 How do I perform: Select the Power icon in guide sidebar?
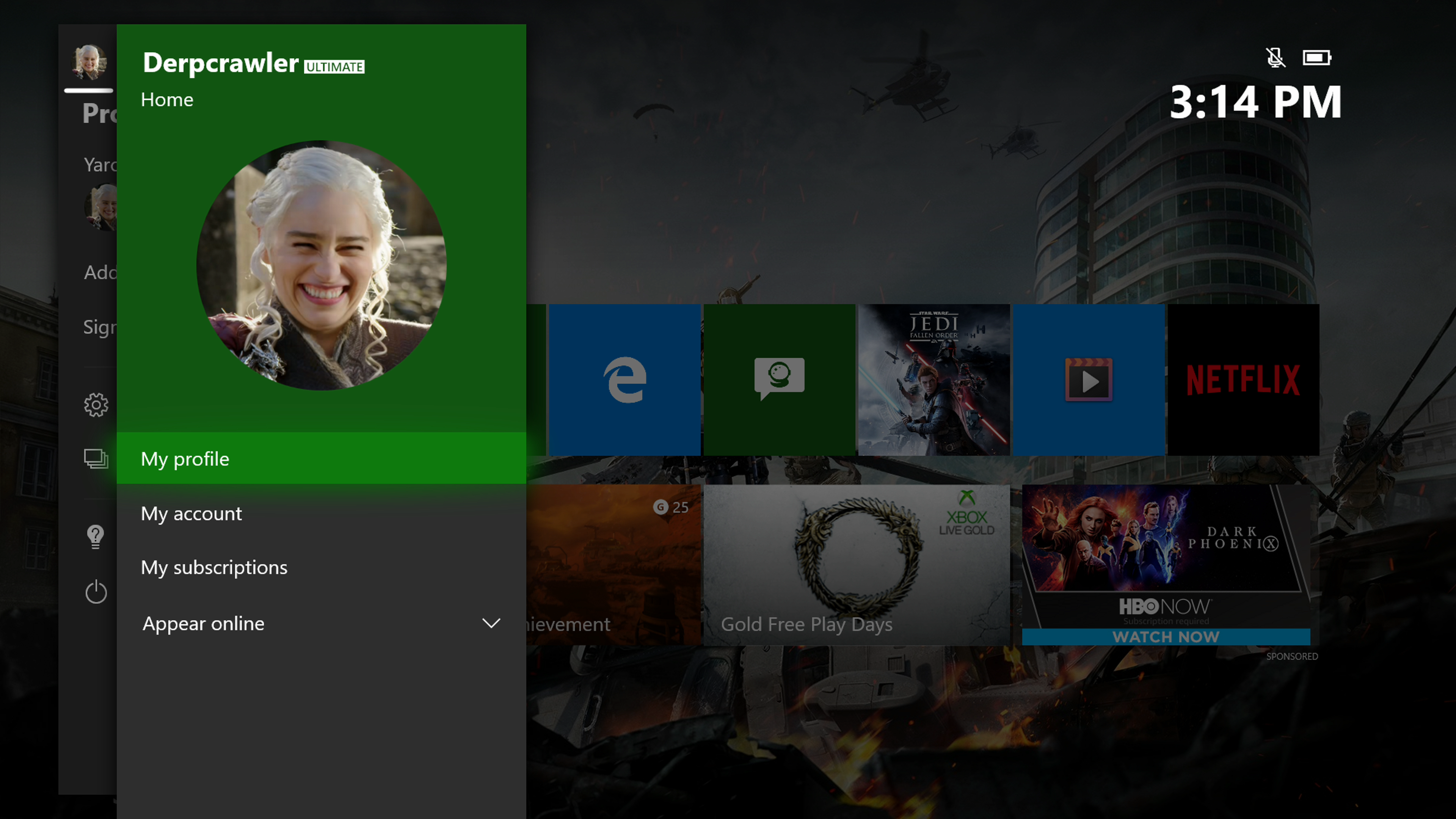click(x=96, y=592)
